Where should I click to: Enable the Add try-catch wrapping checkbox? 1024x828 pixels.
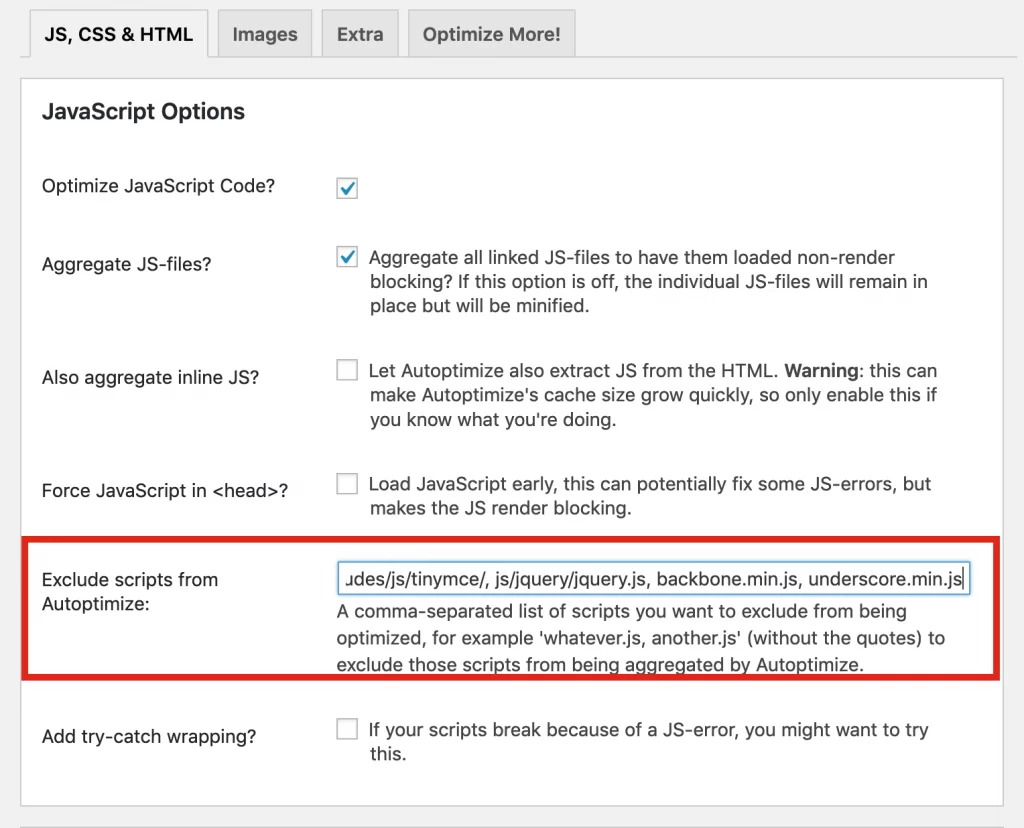point(347,730)
